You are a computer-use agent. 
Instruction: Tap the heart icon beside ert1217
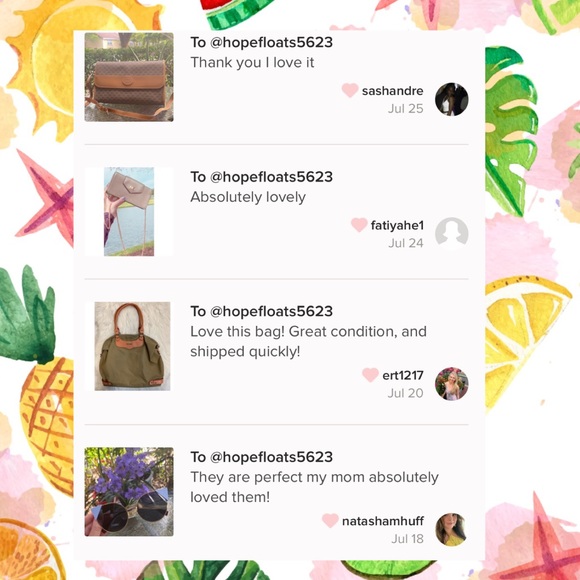click(370, 375)
